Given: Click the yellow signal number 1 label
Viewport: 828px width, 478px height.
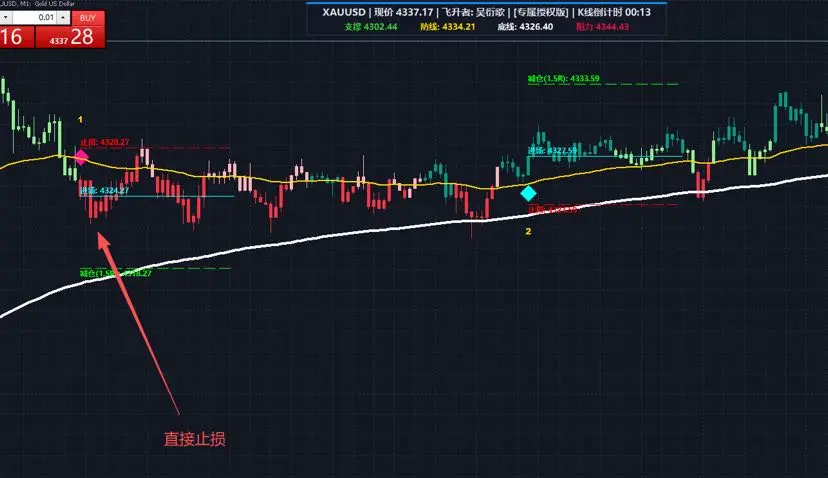Looking at the screenshot, I should [x=80, y=120].
